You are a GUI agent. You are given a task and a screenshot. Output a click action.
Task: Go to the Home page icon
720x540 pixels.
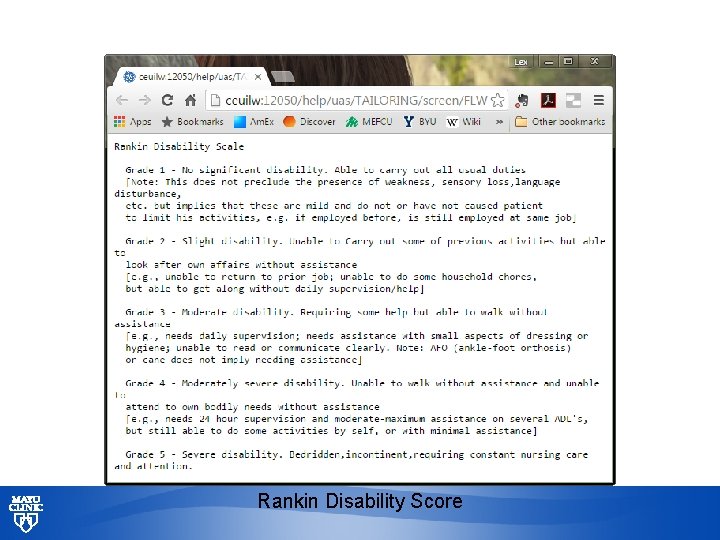[x=190, y=100]
